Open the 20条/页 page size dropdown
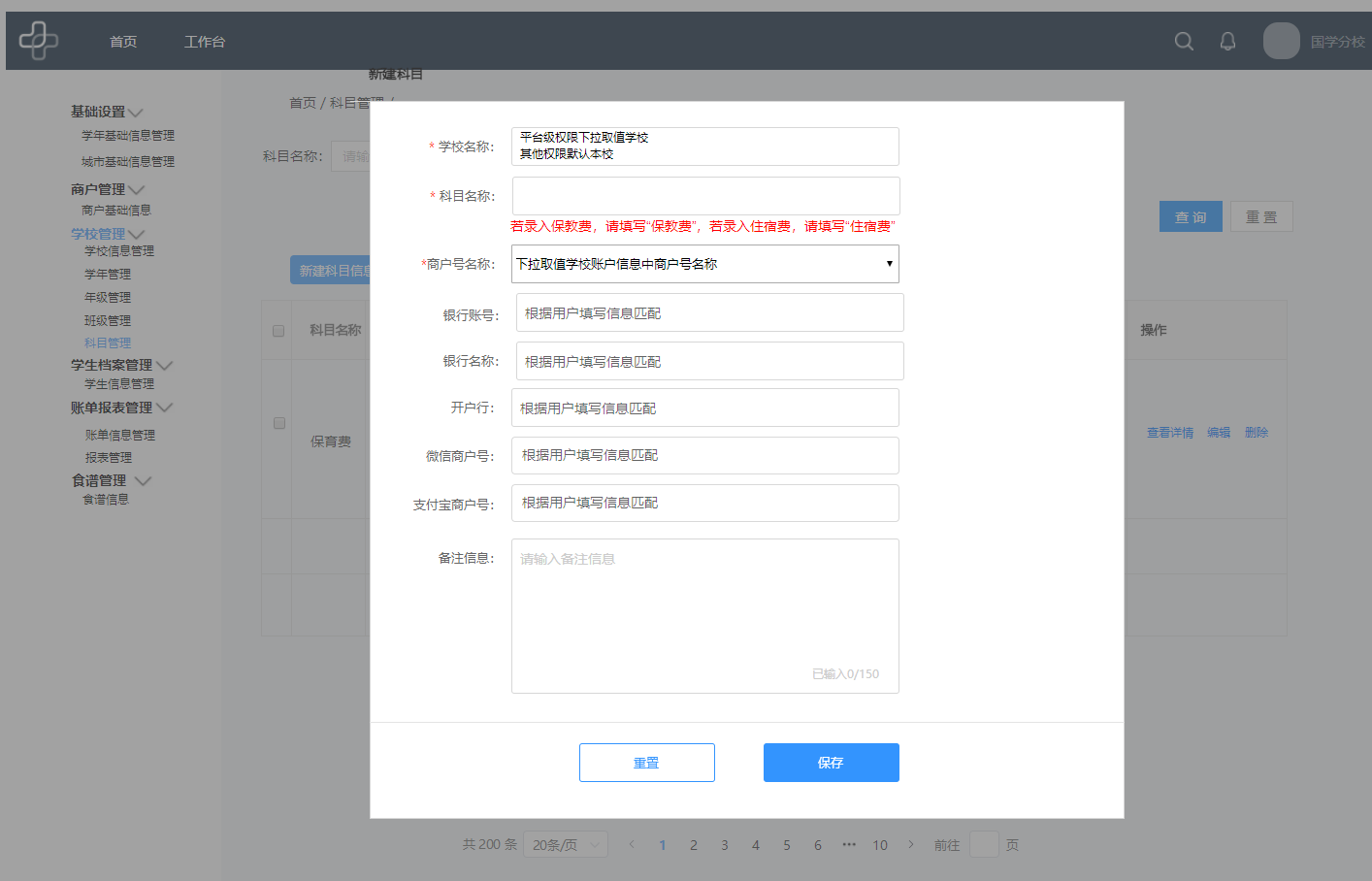 click(x=566, y=845)
